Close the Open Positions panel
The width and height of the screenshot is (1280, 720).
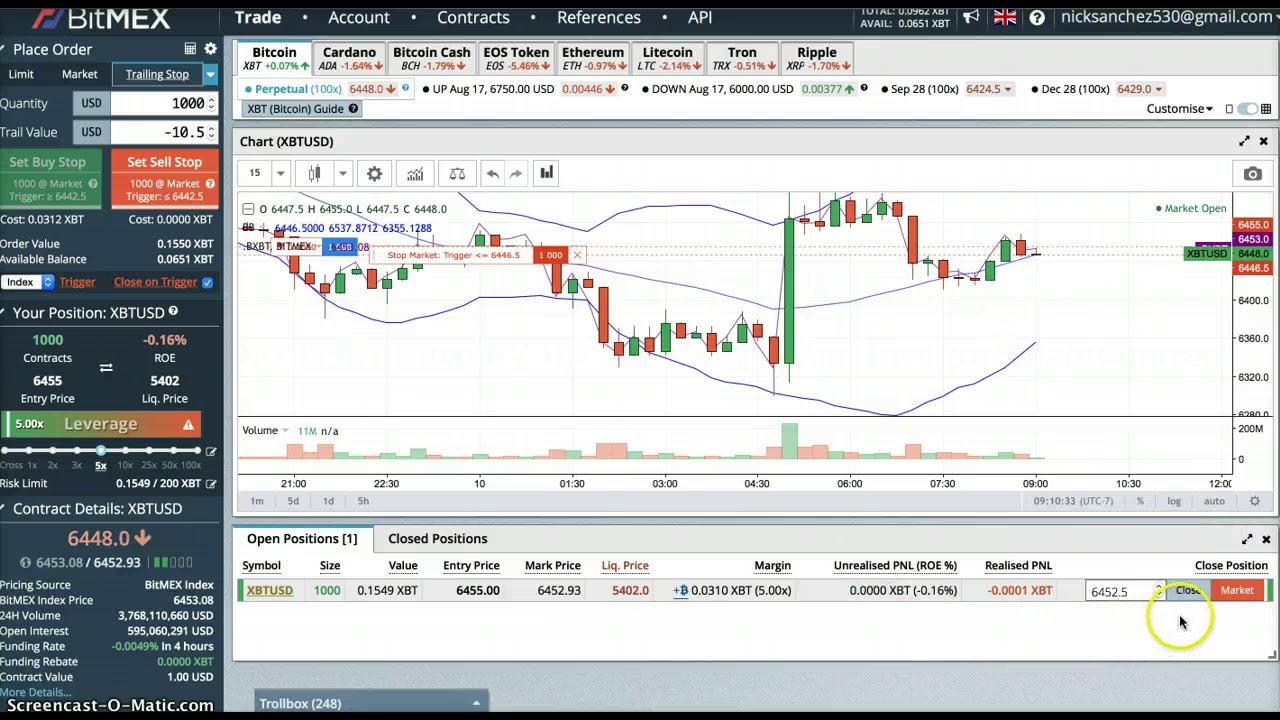click(x=1266, y=539)
